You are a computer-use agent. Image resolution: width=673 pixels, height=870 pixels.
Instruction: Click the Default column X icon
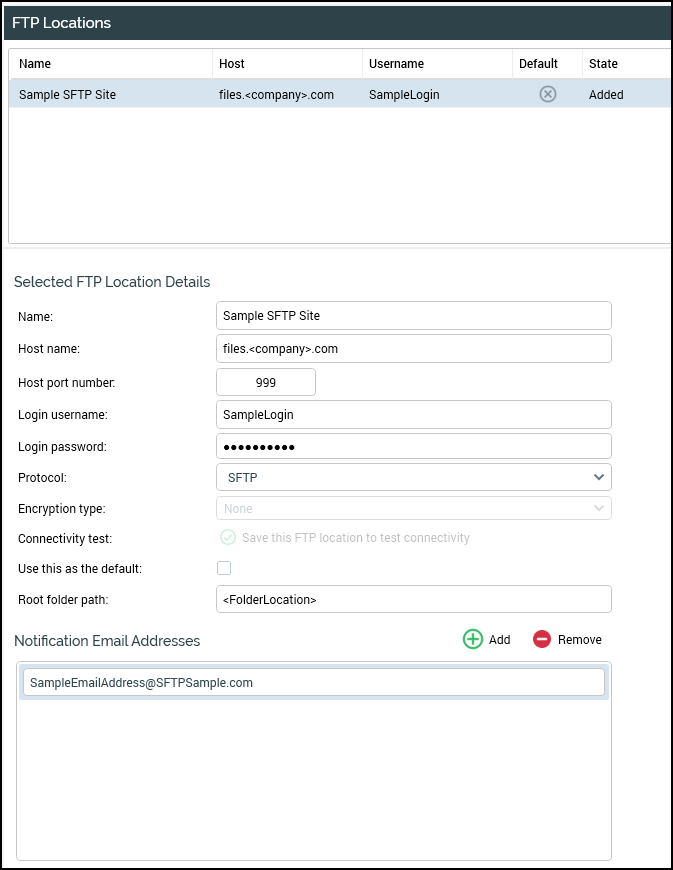[548, 94]
